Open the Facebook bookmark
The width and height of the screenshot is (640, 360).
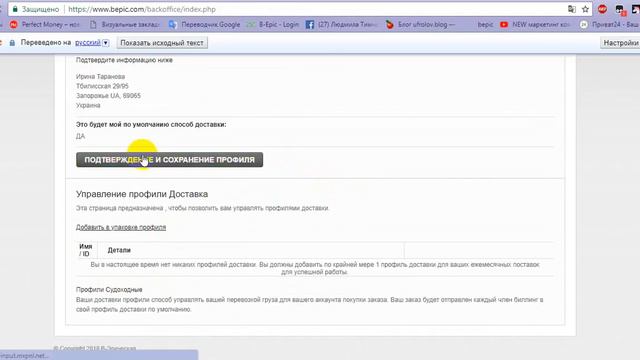[341, 24]
